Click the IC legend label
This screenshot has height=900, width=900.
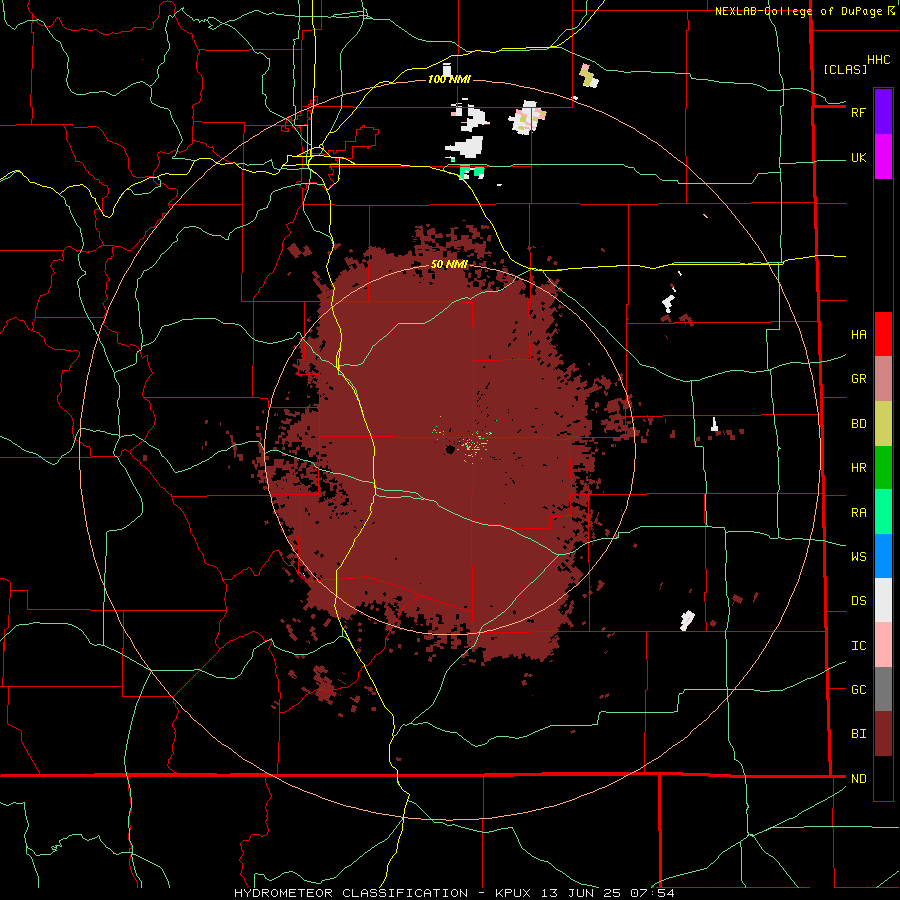858,646
